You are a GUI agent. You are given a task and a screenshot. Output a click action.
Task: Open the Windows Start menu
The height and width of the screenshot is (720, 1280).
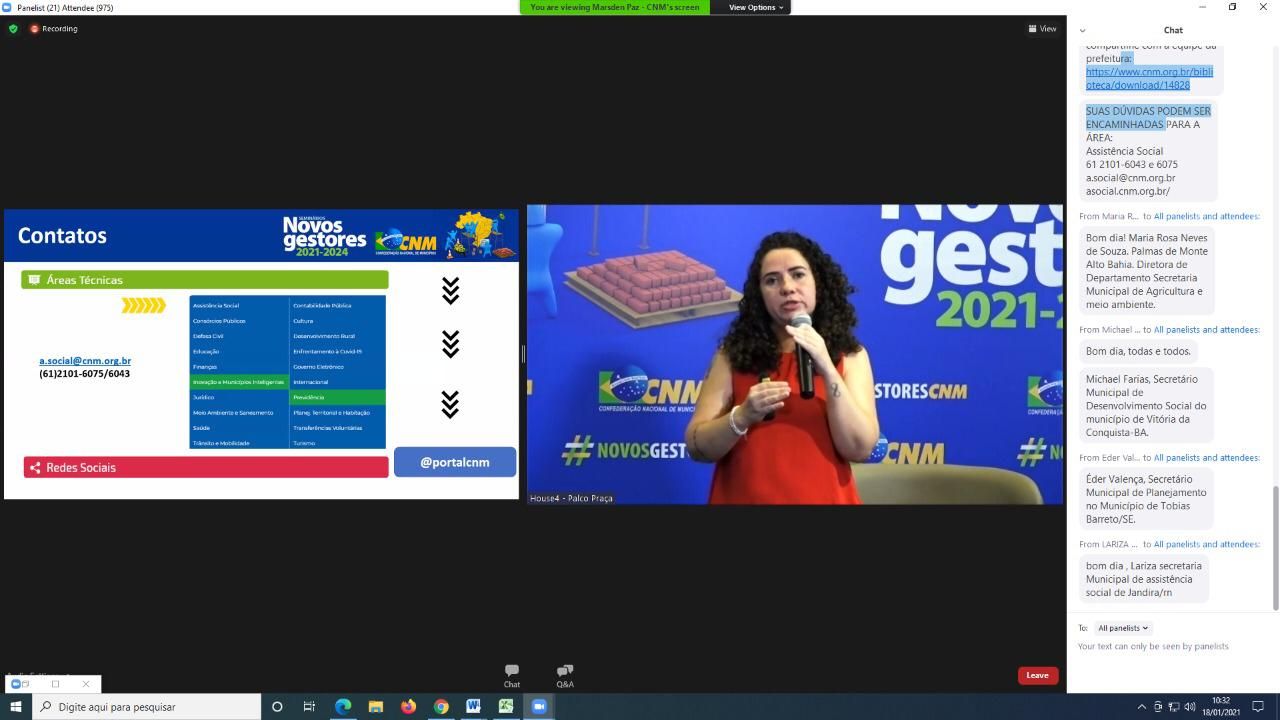click(15, 706)
